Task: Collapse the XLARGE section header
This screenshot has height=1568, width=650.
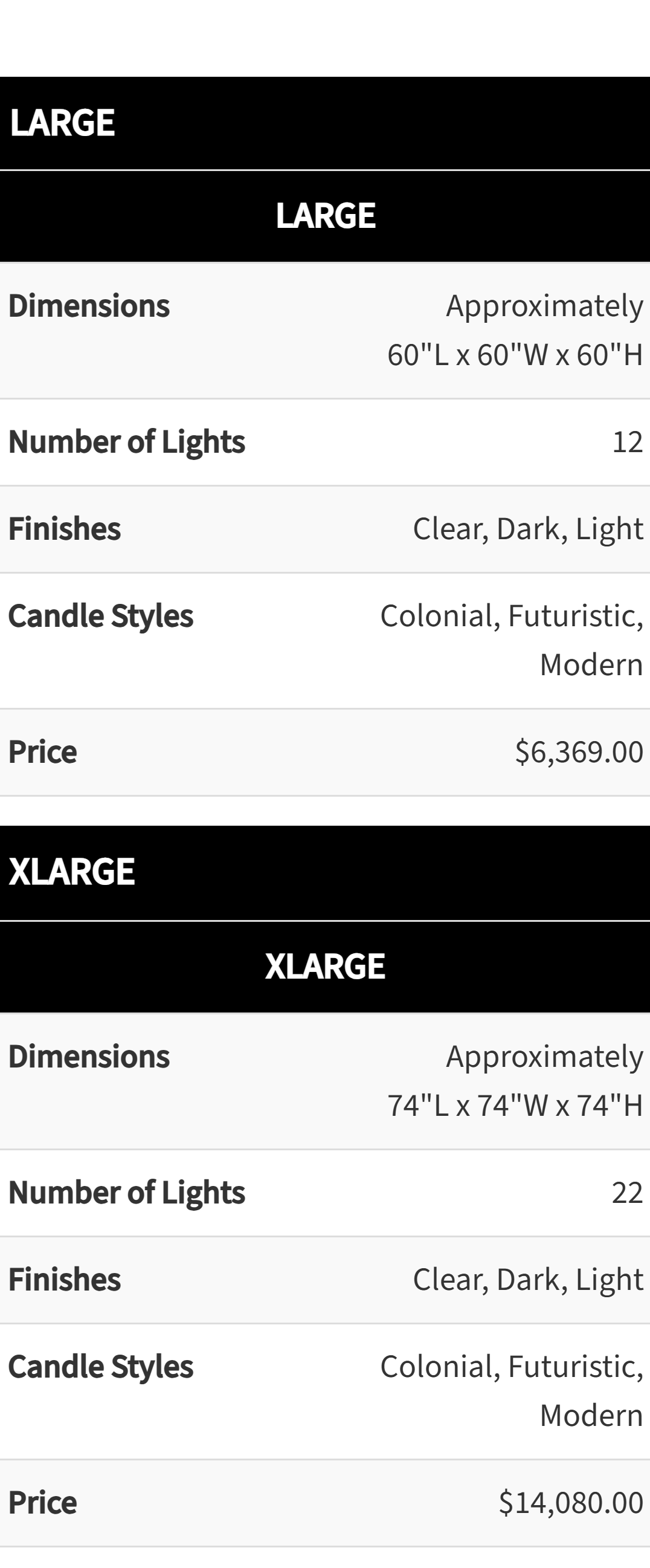Action: pos(324,872)
